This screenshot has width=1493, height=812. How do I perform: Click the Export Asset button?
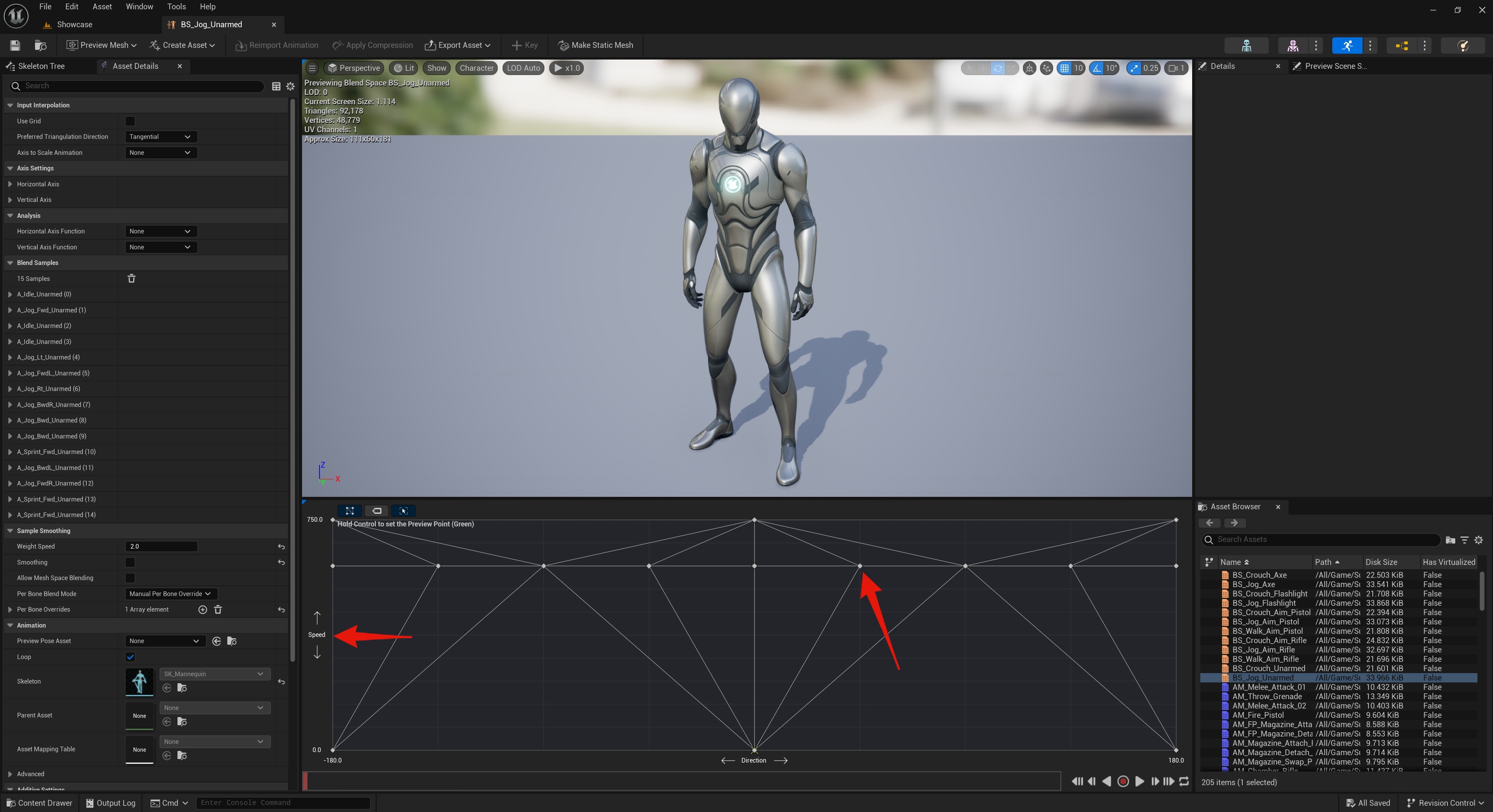pyautogui.click(x=457, y=45)
